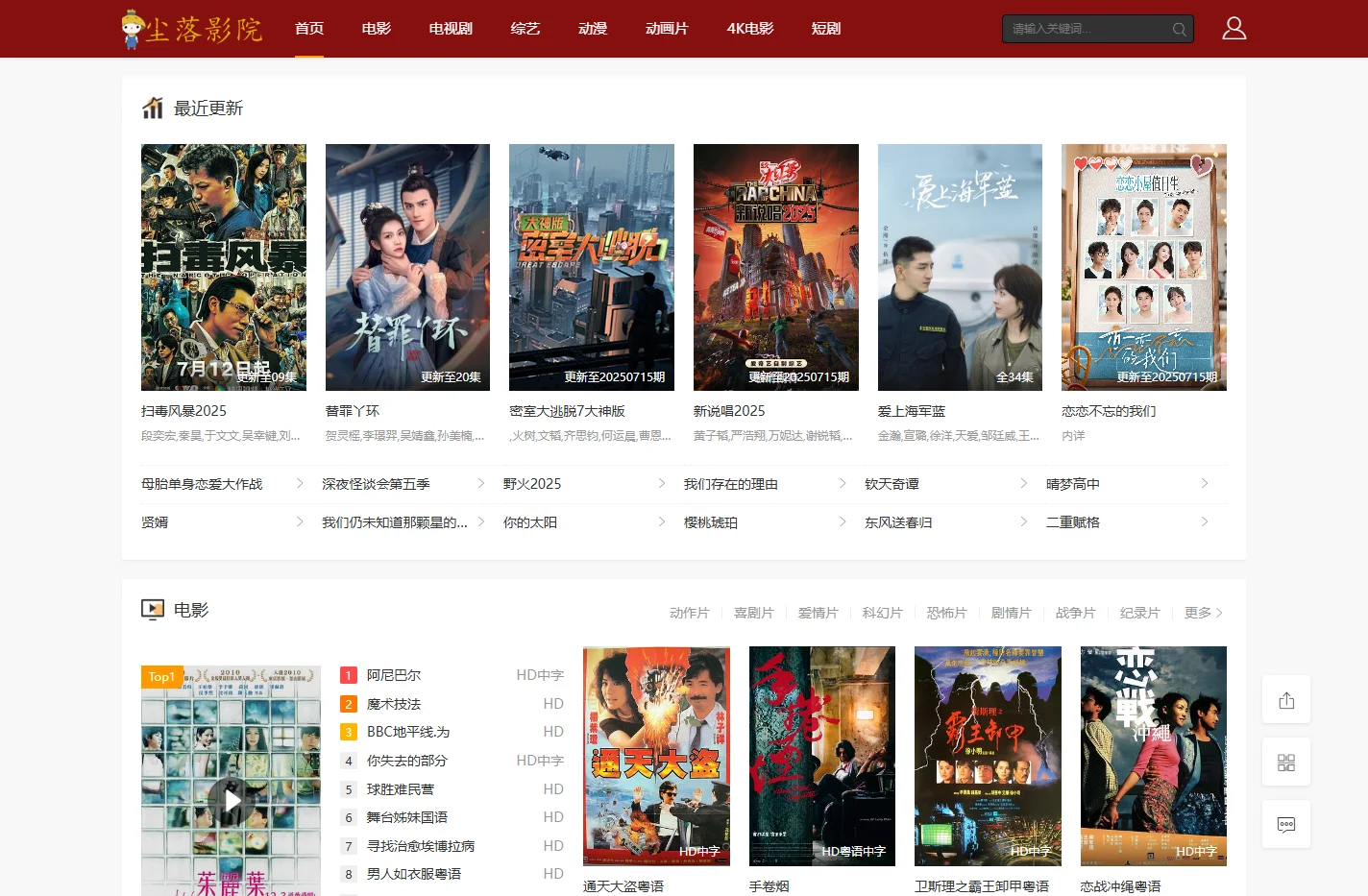1368x896 pixels.
Task: Click chevron beside 二重赋格
Action: coord(1205,521)
